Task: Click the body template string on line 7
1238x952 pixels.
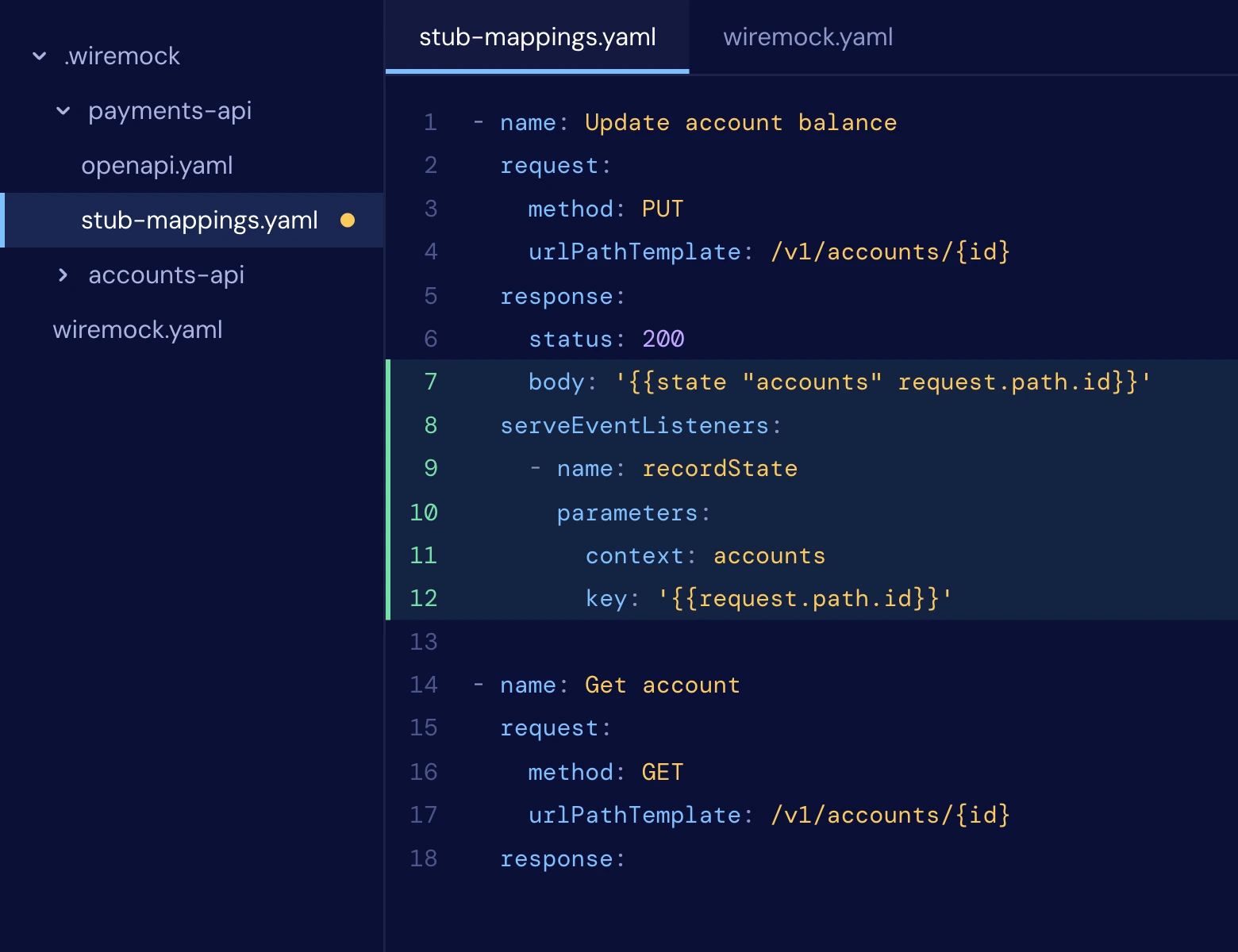Action: click(x=882, y=382)
